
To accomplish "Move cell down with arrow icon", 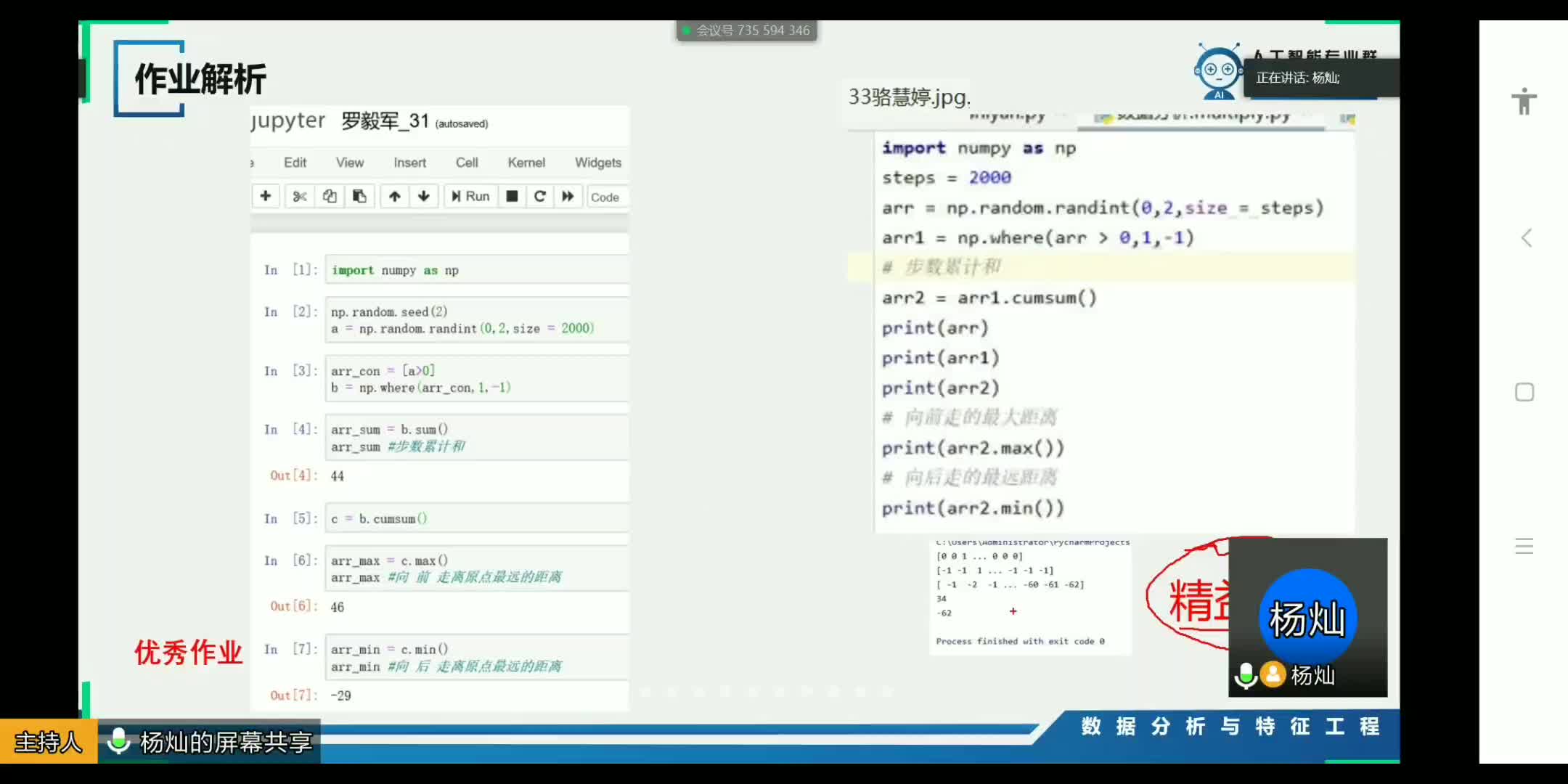I will [424, 196].
